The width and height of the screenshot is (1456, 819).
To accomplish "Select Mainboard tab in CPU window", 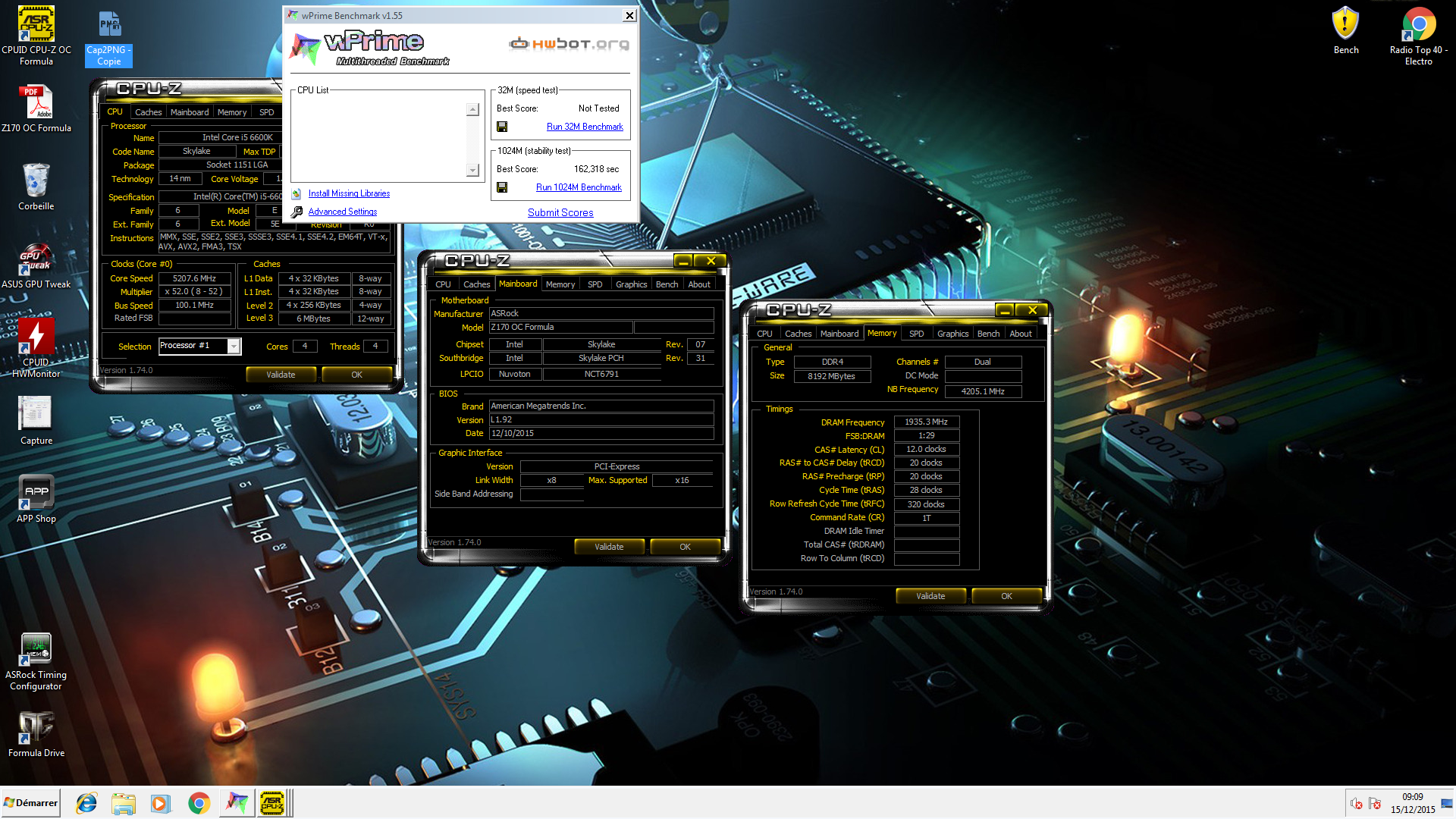I will coord(190,112).
